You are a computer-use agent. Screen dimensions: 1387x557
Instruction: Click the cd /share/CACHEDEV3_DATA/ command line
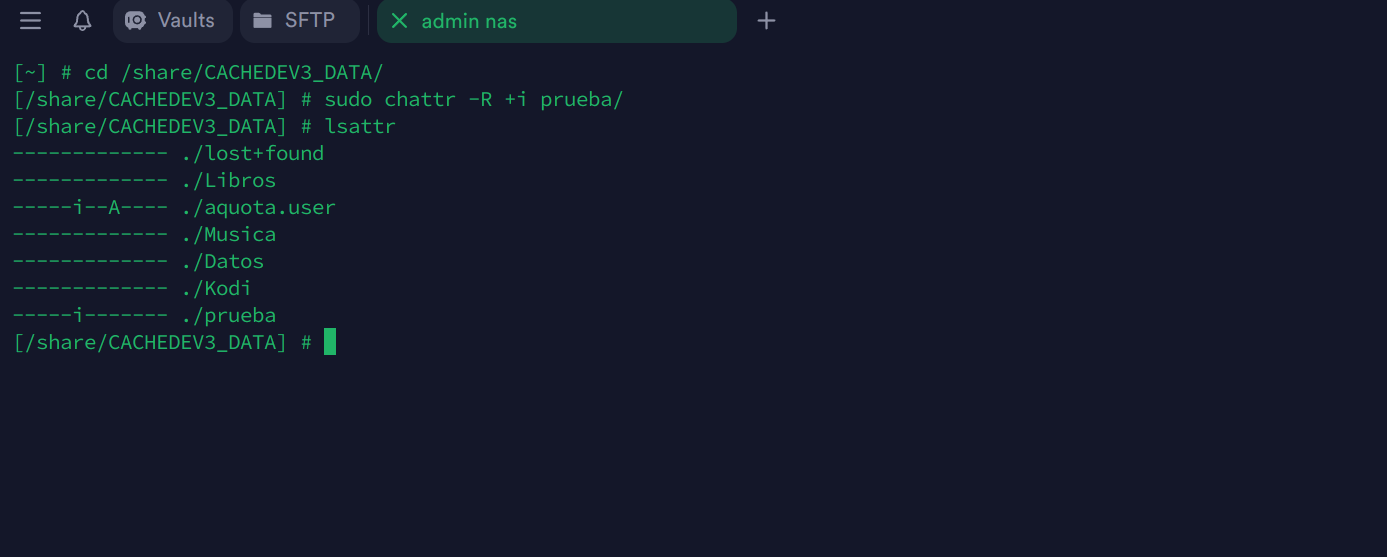pyautogui.click(x=234, y=73)
